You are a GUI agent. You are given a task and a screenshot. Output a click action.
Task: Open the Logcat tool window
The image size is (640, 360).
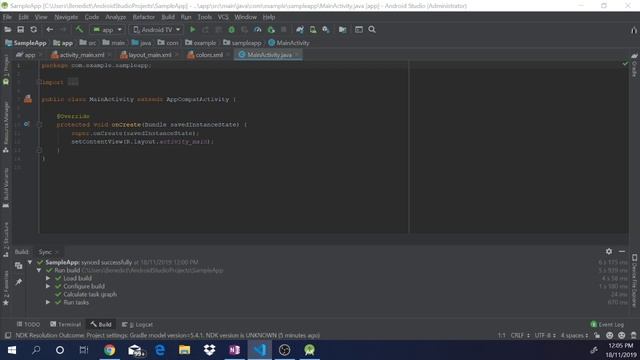(x=138, y=324)
